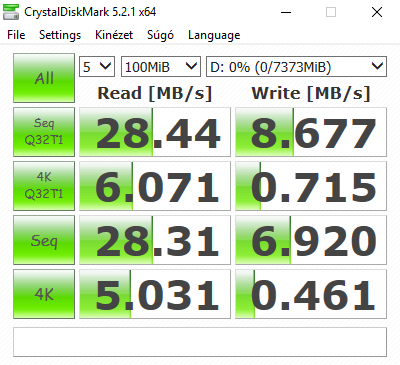Screen dimensions: 400x365
Task: Open the Súgó menu
Action: coord(160,35)
